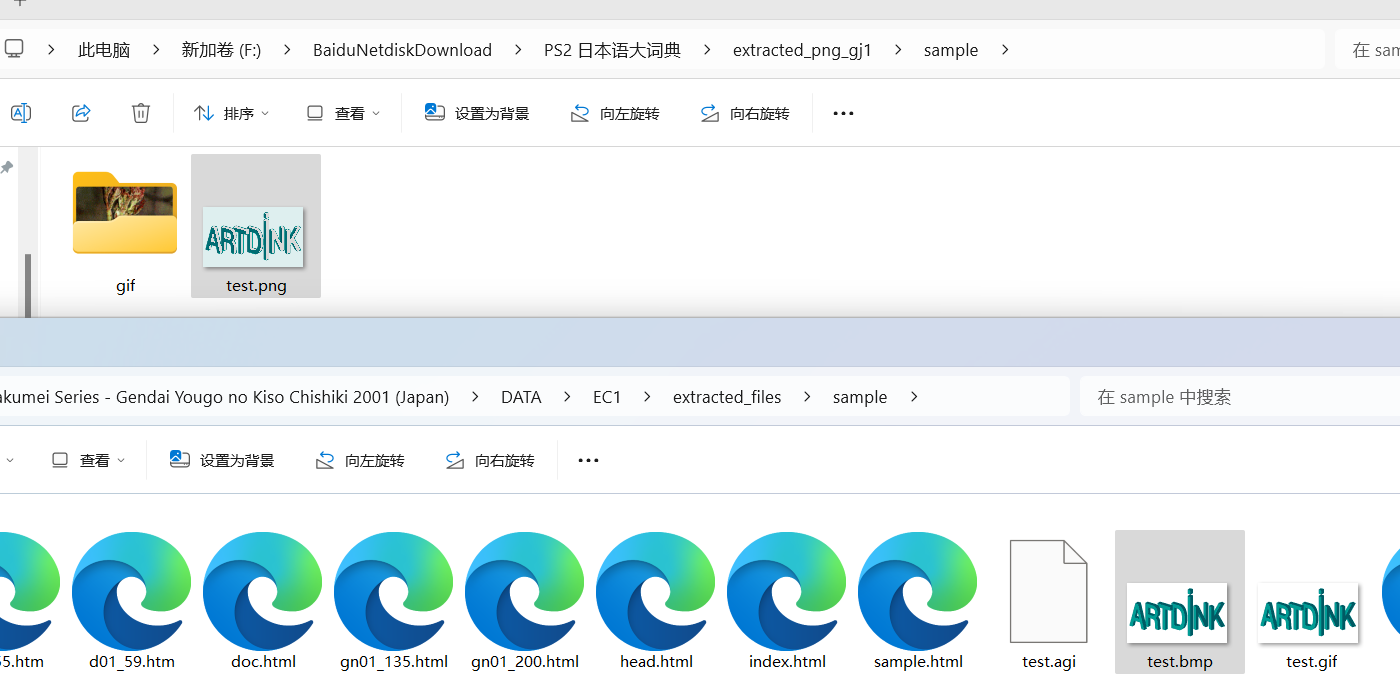Select the test.agi file icon
Screen dimensions: 1400x698
(x=1048, y=591)
